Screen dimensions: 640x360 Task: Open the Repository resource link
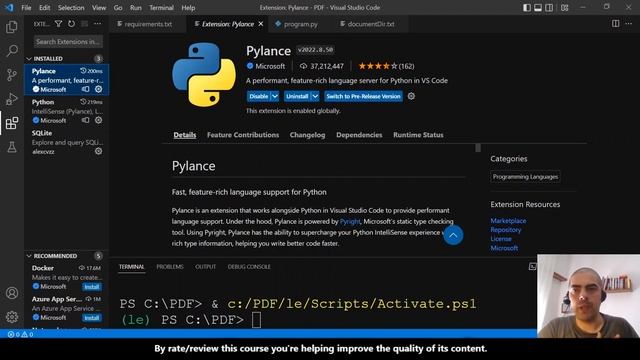click(506, 230)
